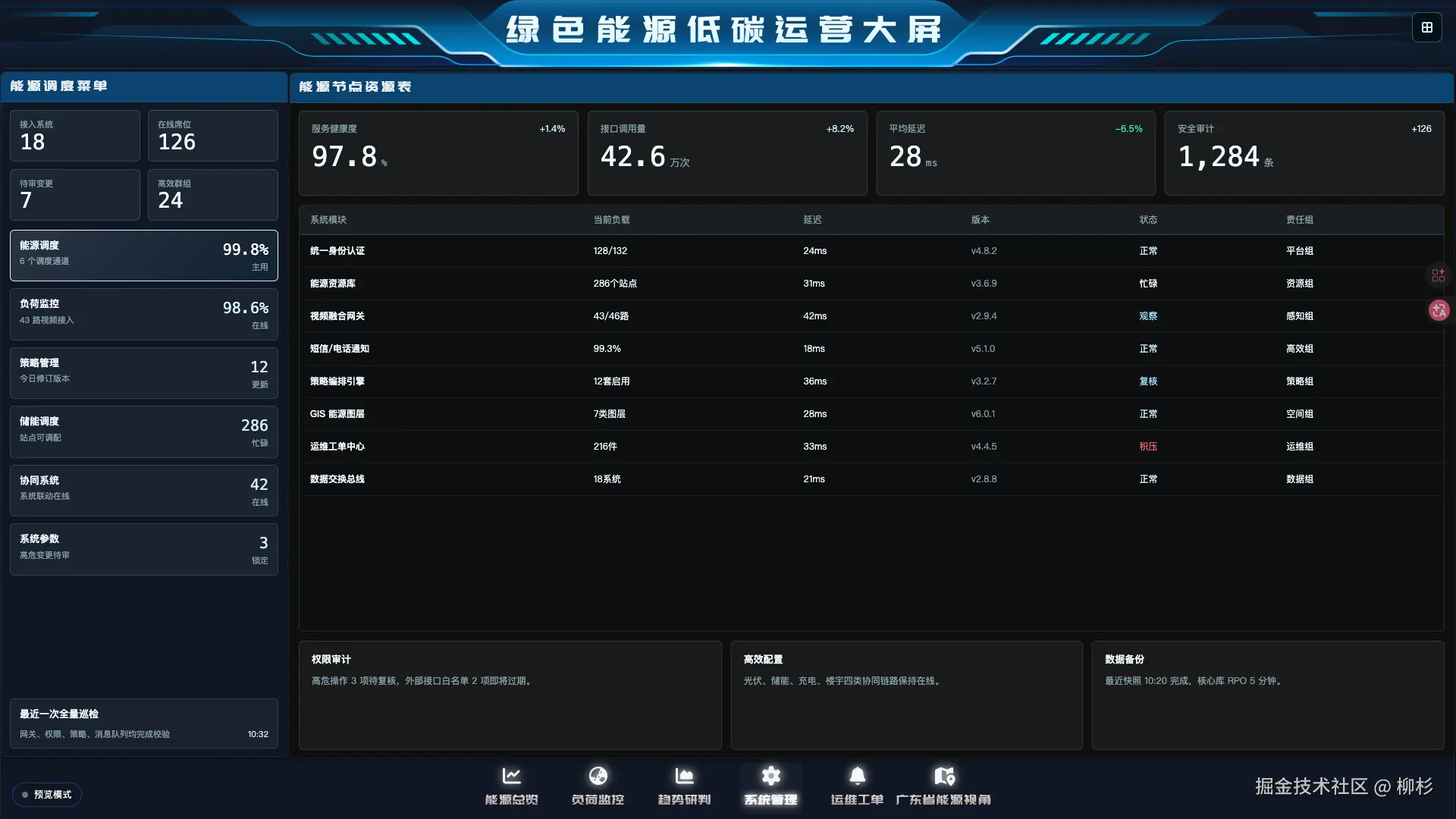Click the 在线席位 126 stat tile
The image size is (1456, 819).
coord(213,136)
